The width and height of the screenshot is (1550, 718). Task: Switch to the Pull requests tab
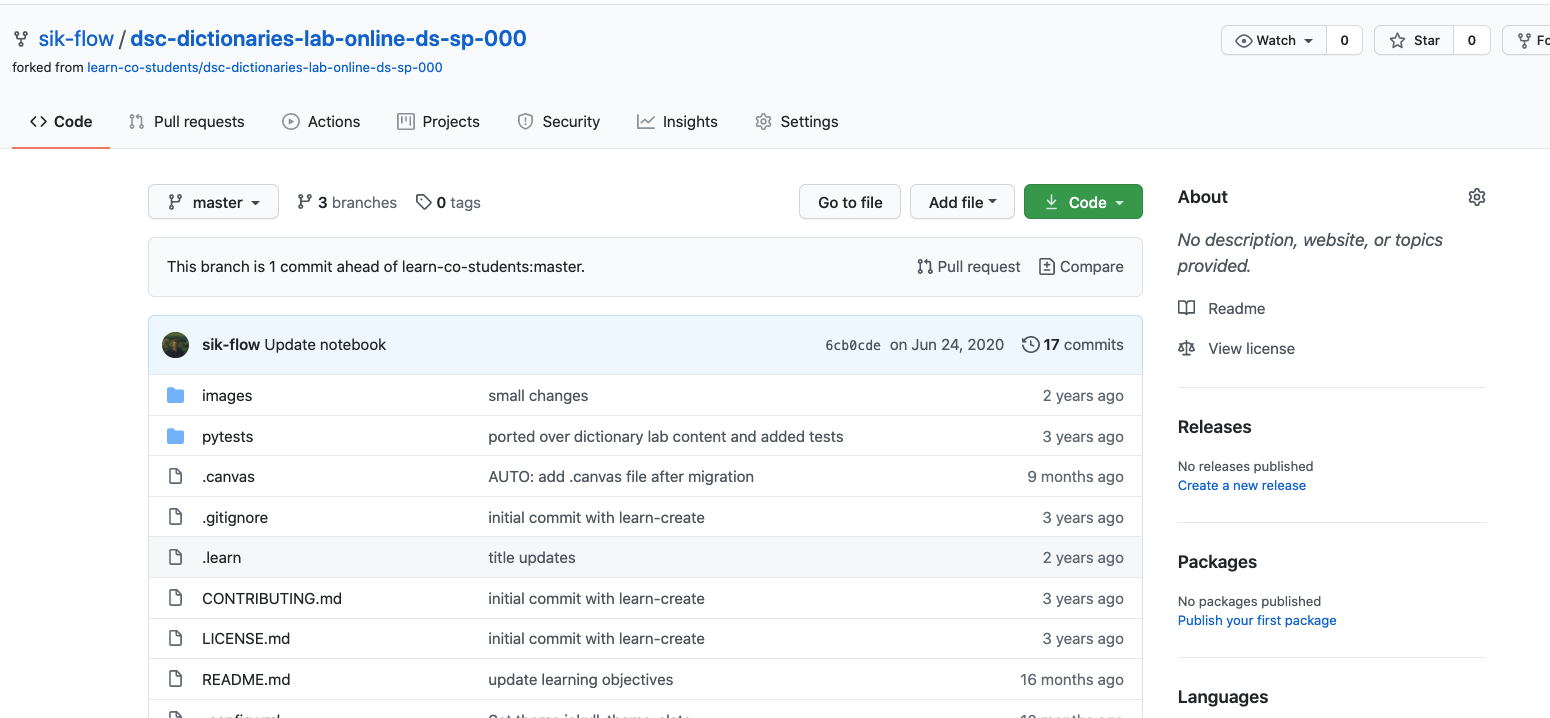pos(187,122)
